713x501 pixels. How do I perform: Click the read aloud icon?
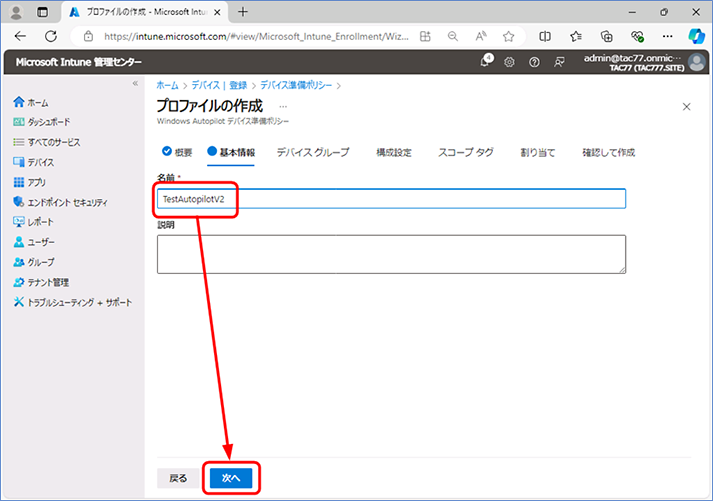(481, 36)
